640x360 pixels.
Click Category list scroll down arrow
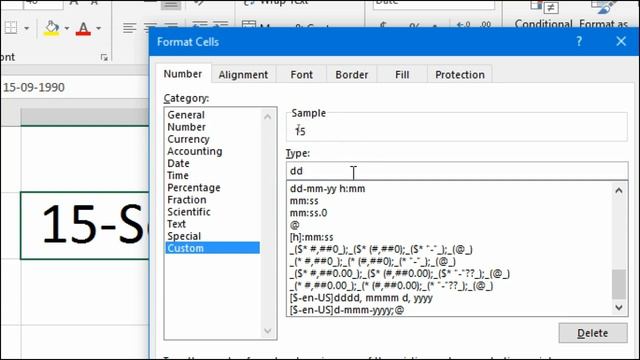click(x=267, y=331)
